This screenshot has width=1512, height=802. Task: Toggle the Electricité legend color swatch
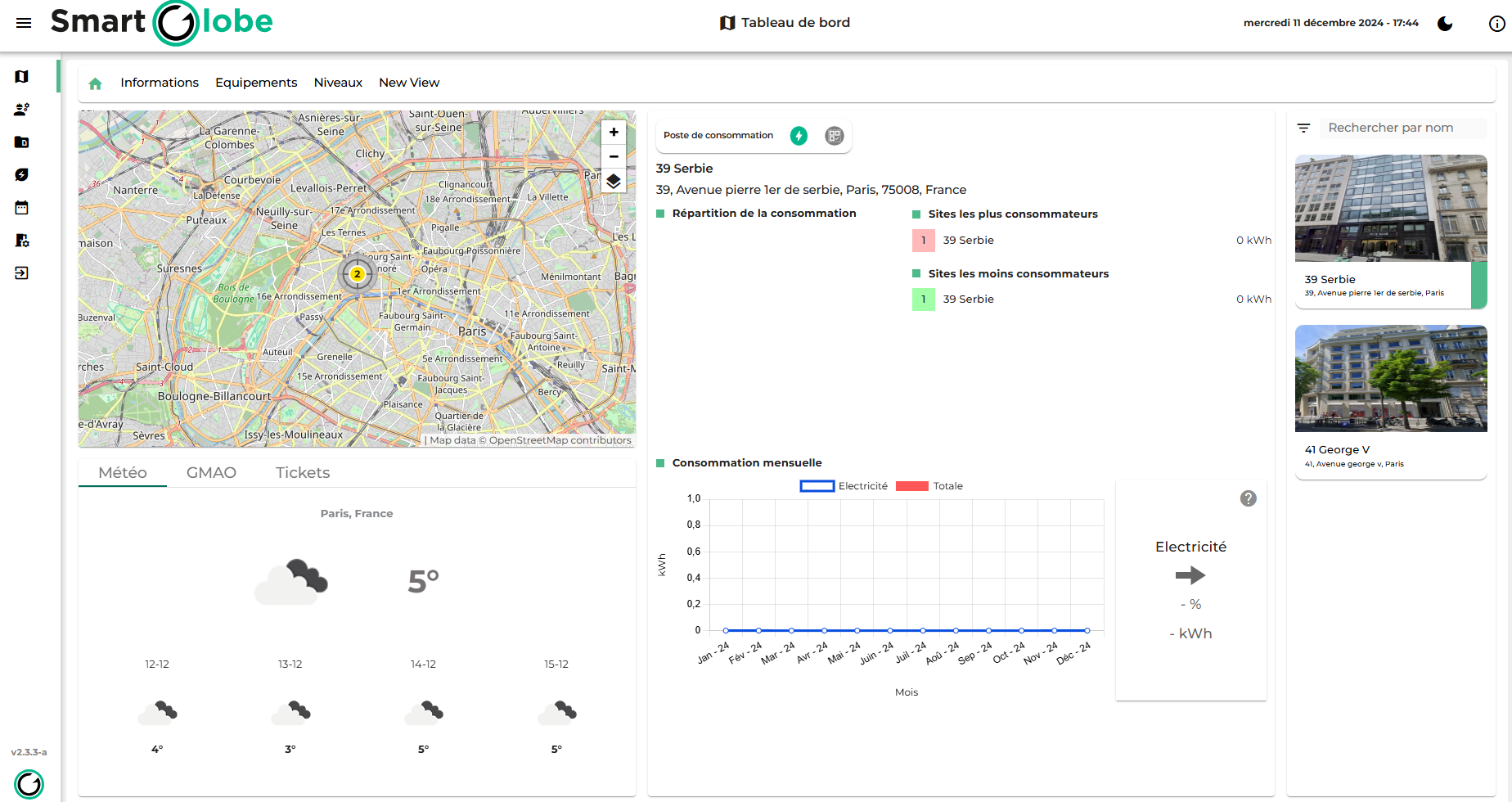[817, 486]
